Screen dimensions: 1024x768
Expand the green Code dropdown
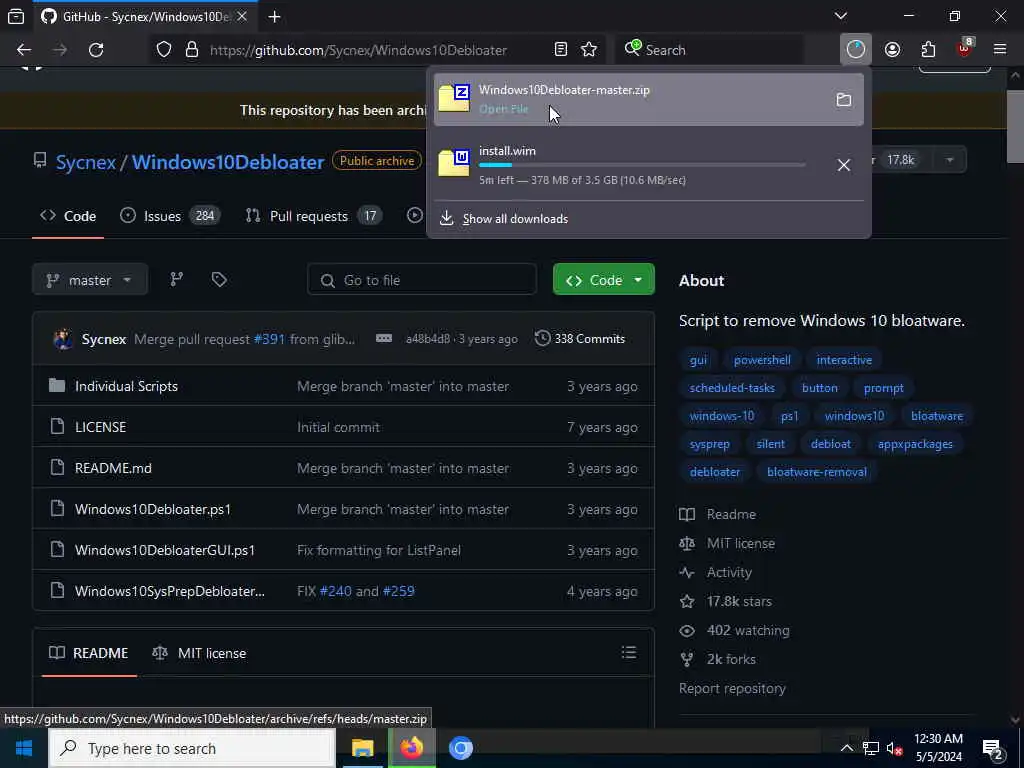(603, 280)
